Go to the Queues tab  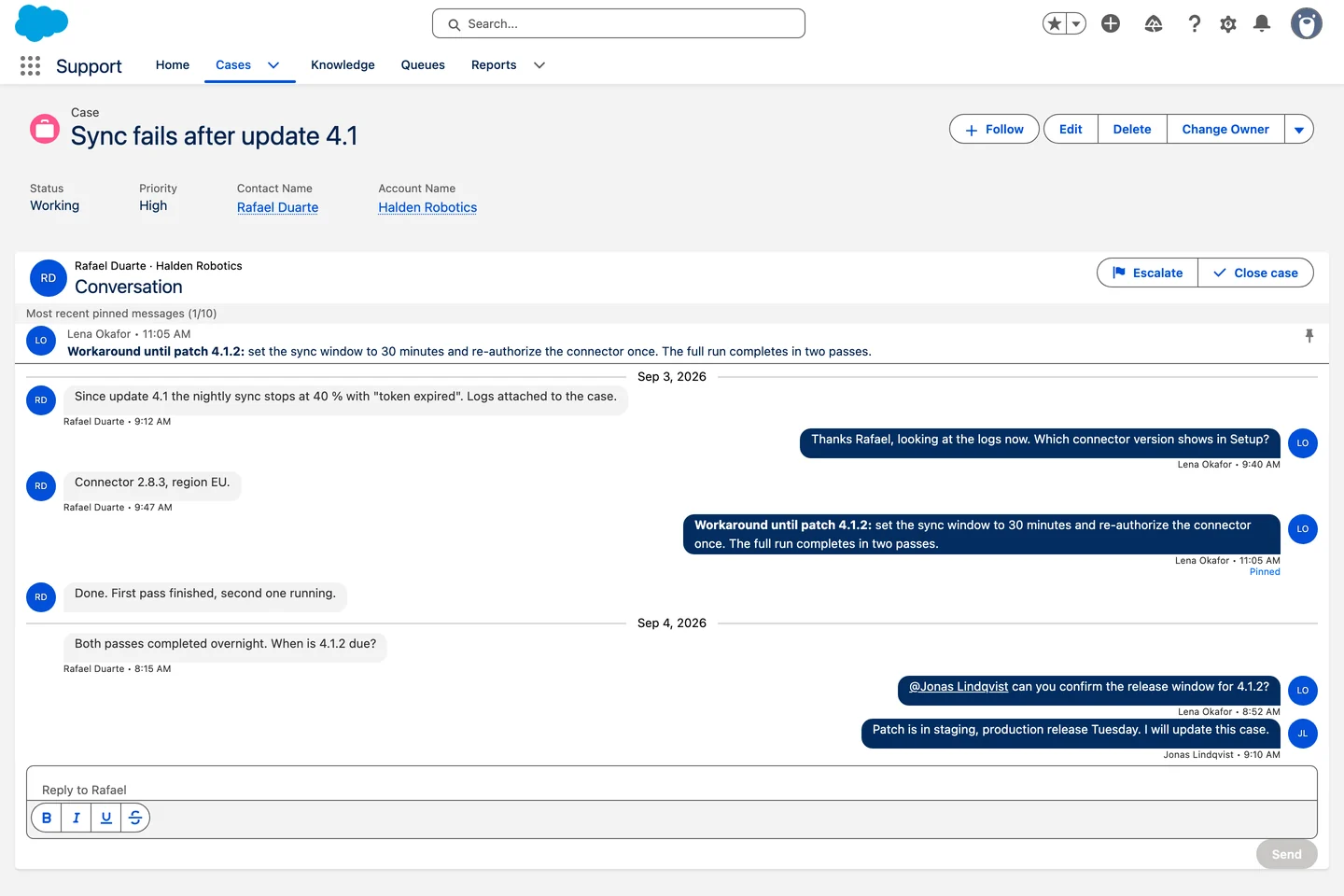pyautogui.click(x=423, y=65)
